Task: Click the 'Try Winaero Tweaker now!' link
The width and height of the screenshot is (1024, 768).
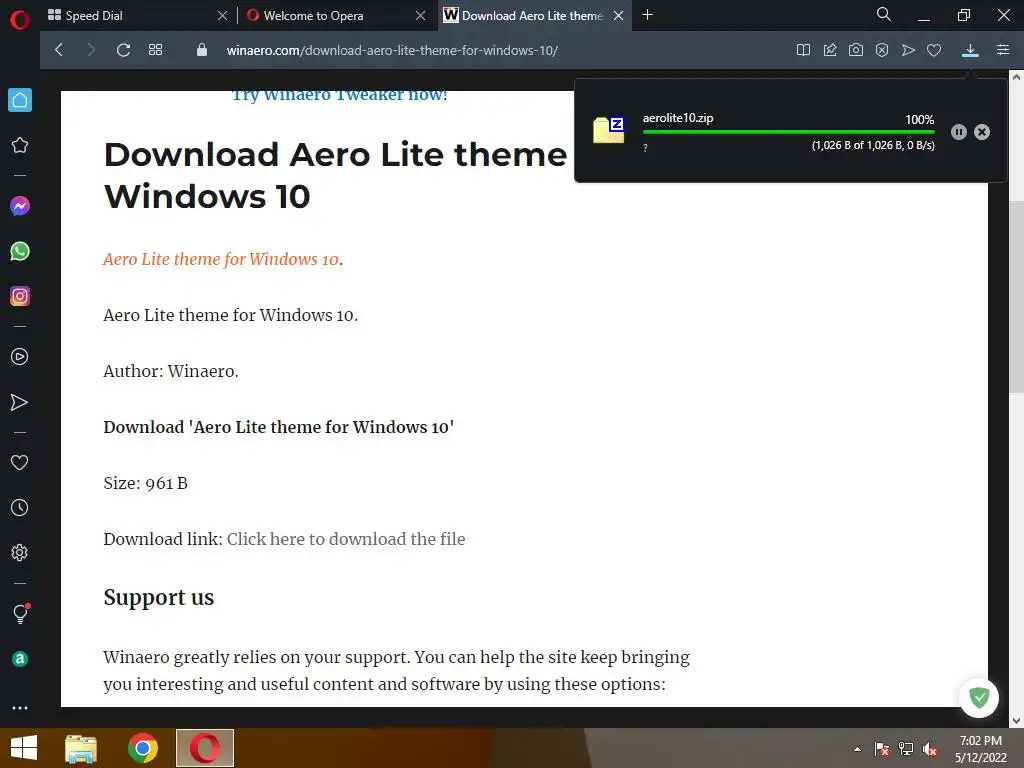Action: coord(340,95)
